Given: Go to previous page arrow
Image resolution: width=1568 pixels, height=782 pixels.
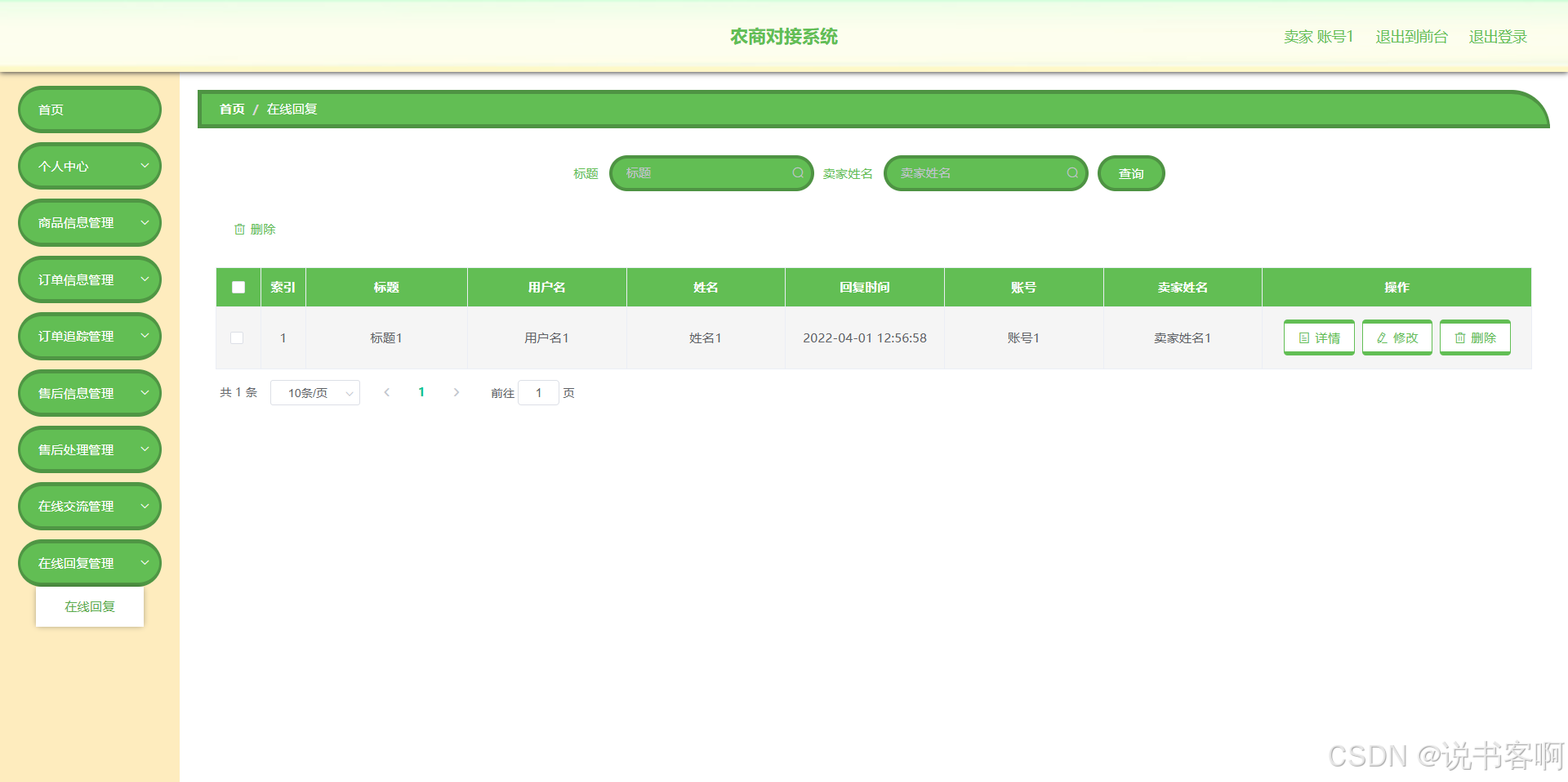Looking at the screenshot, I should 387,393.
